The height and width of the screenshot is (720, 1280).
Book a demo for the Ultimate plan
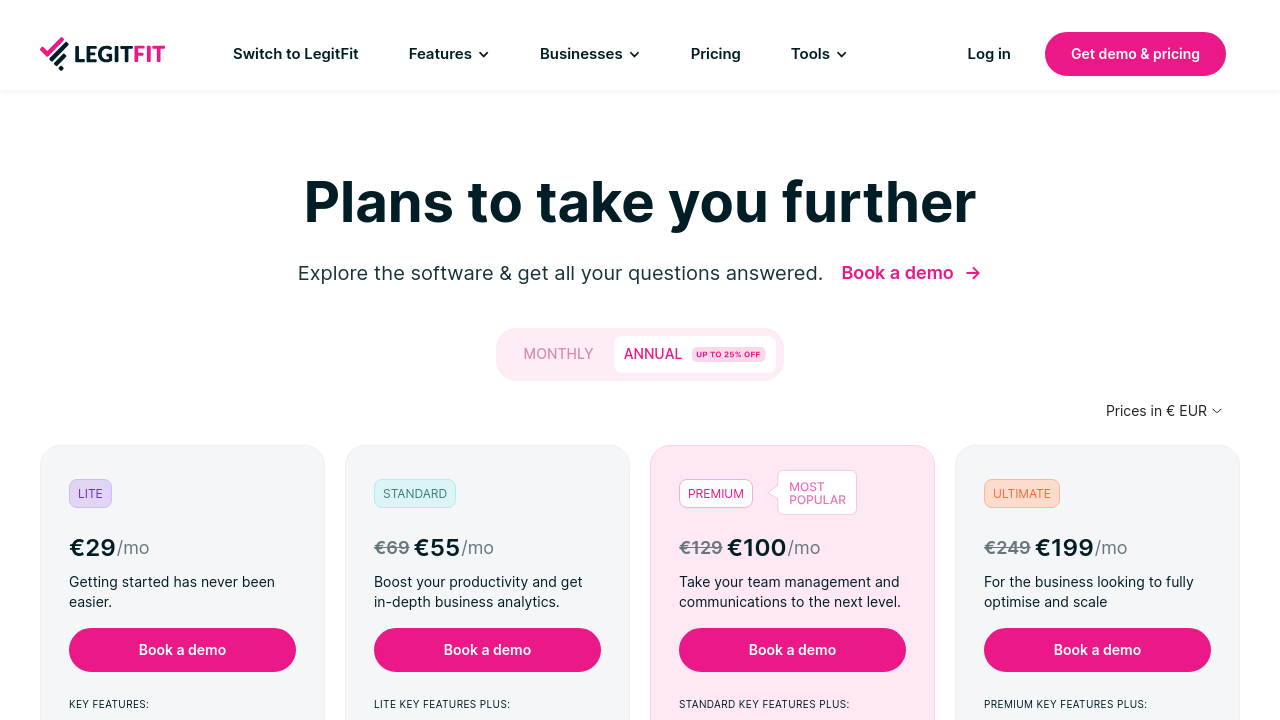coord(1097,650)
